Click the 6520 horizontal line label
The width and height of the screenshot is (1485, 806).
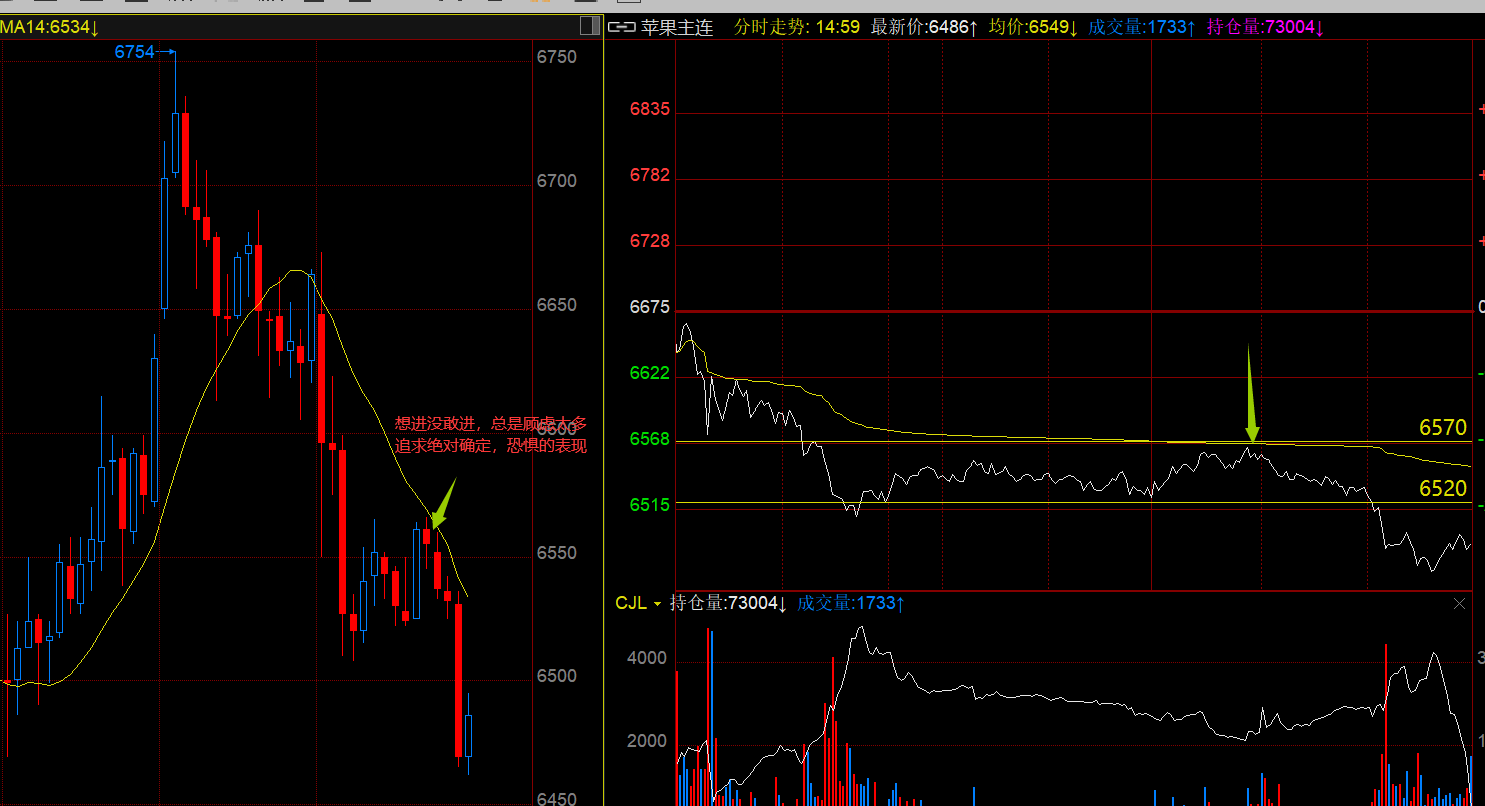pos(1442,488)
